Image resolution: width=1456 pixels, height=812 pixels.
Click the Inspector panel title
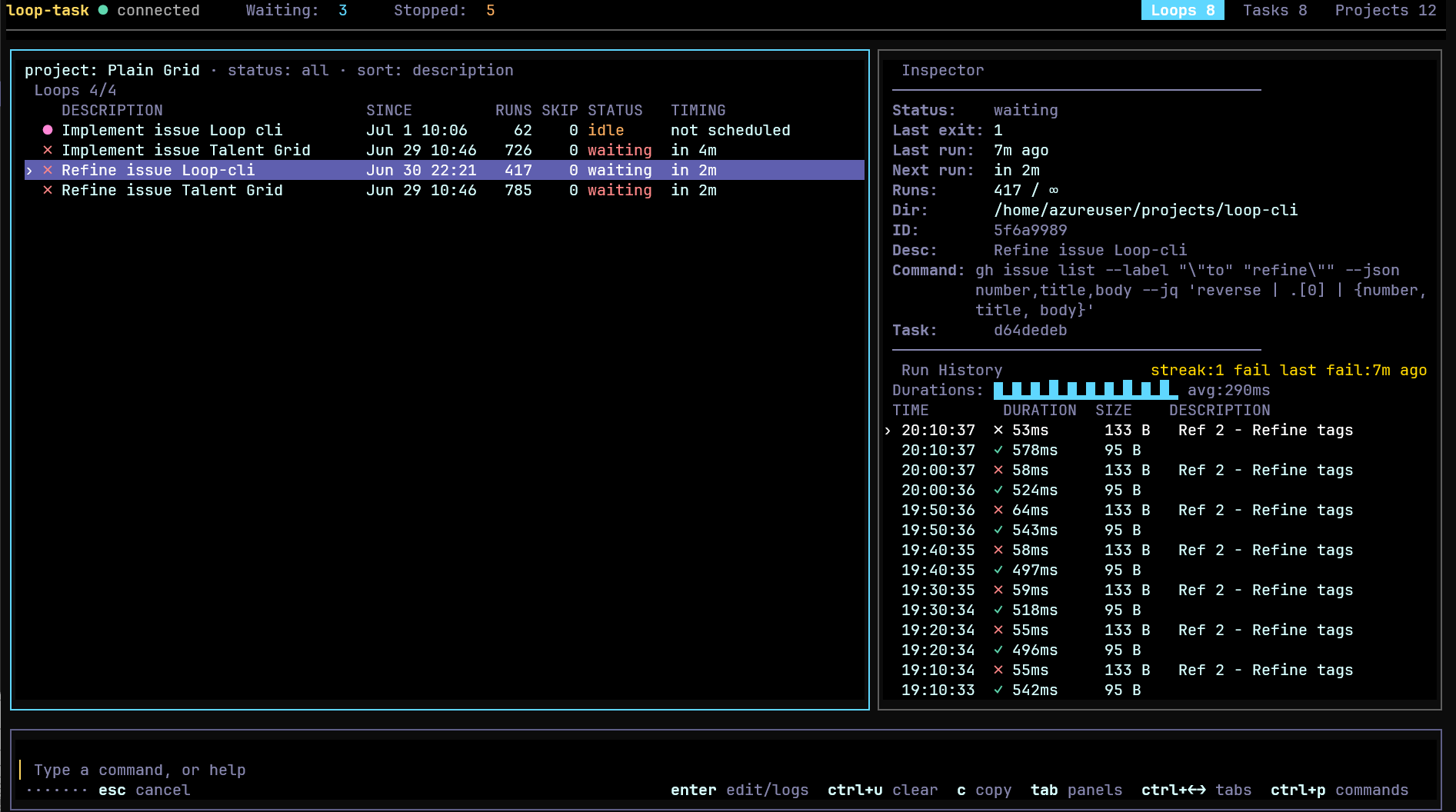click(942, 70)
